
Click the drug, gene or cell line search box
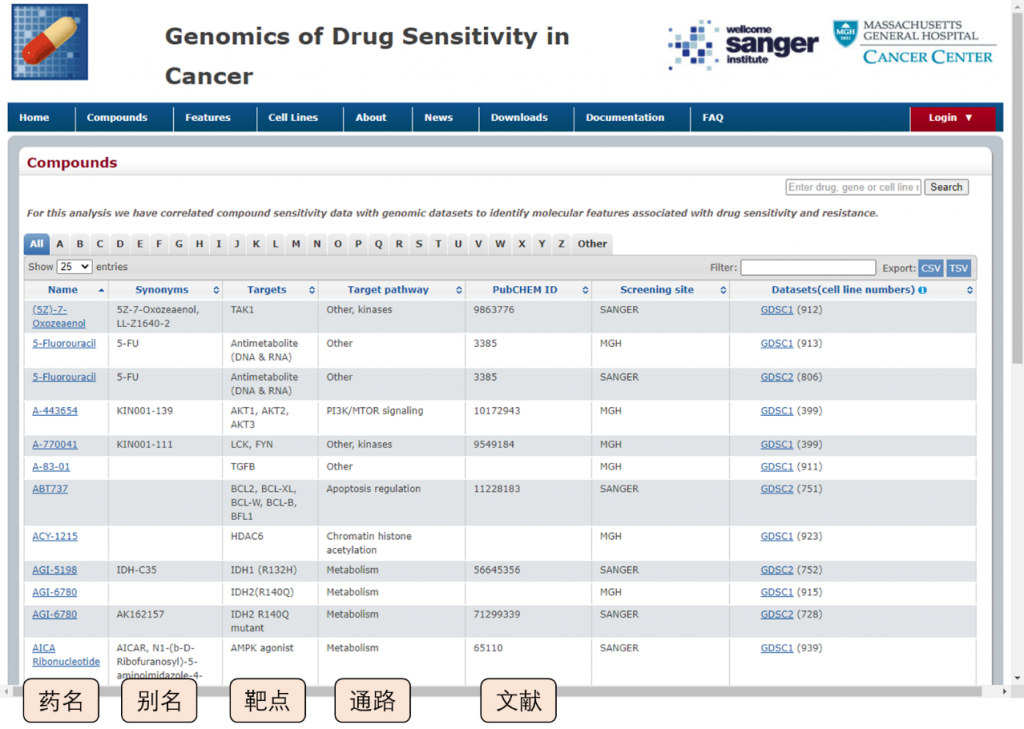[x=853, y=187]
